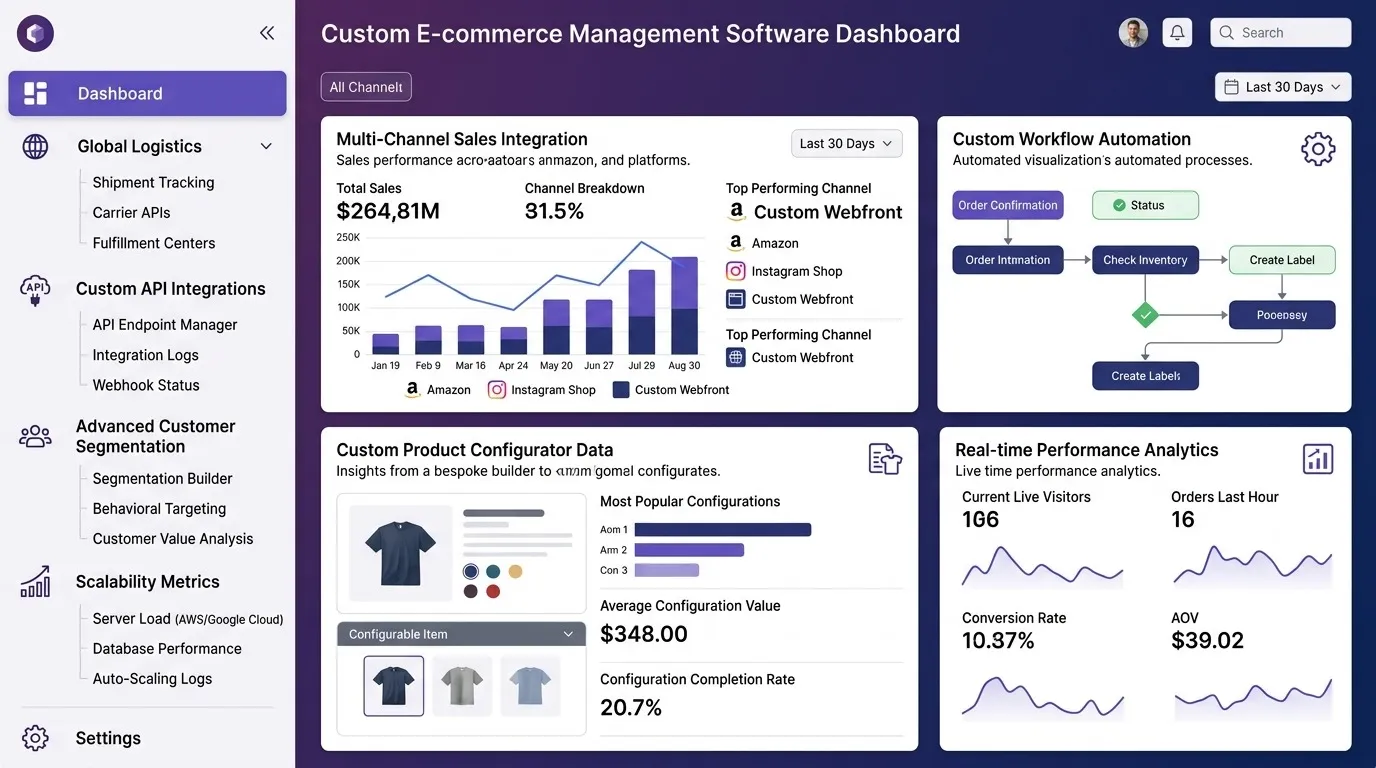Viewport: 1376px width, 768px height.
Task: Open the Workflow Automation gear settings icon
Action: (1318, 149)
